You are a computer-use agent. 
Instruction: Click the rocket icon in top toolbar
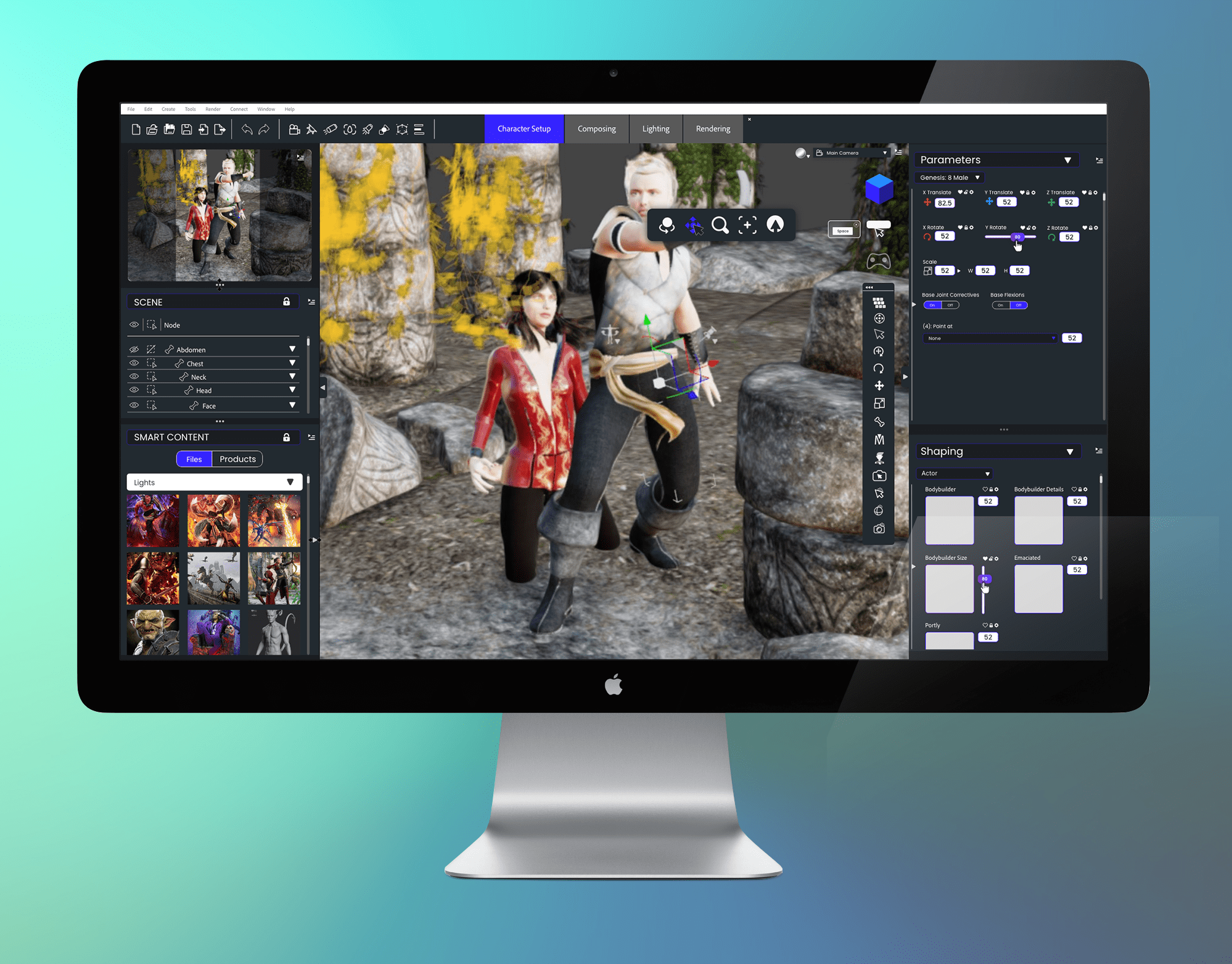click(x=368, y=129)
